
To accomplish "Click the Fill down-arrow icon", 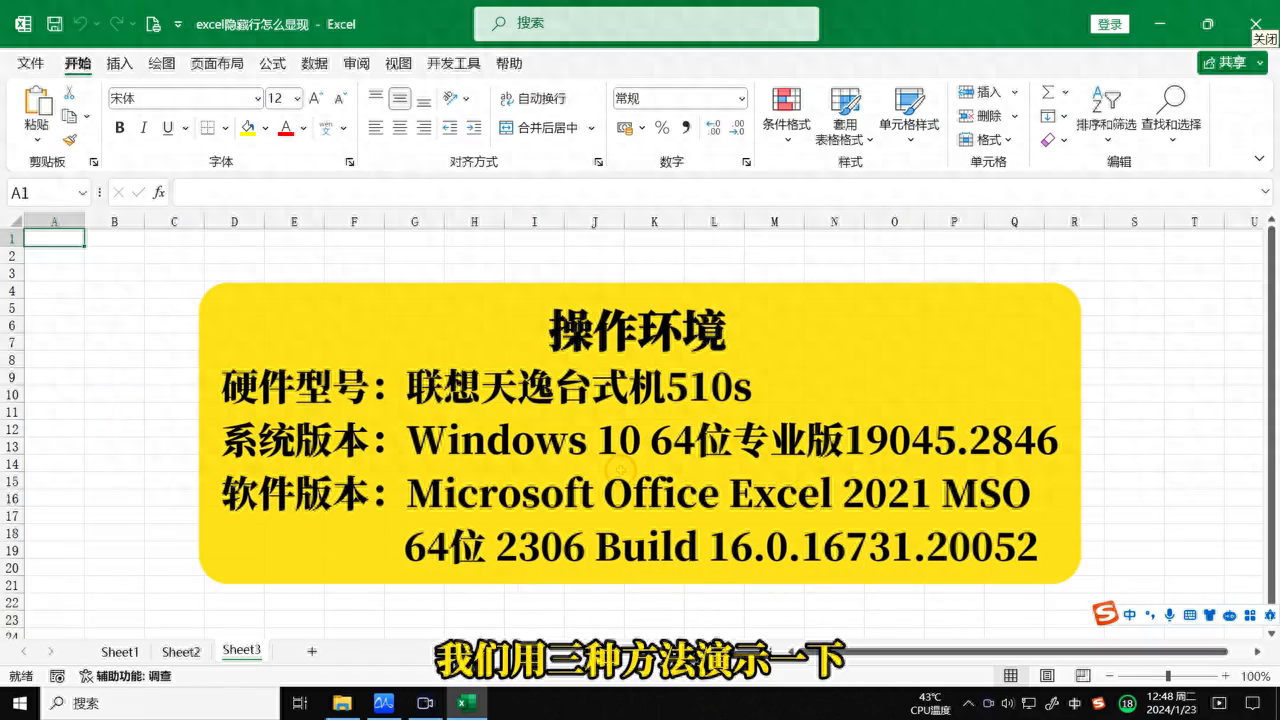I will point(1048,116).
